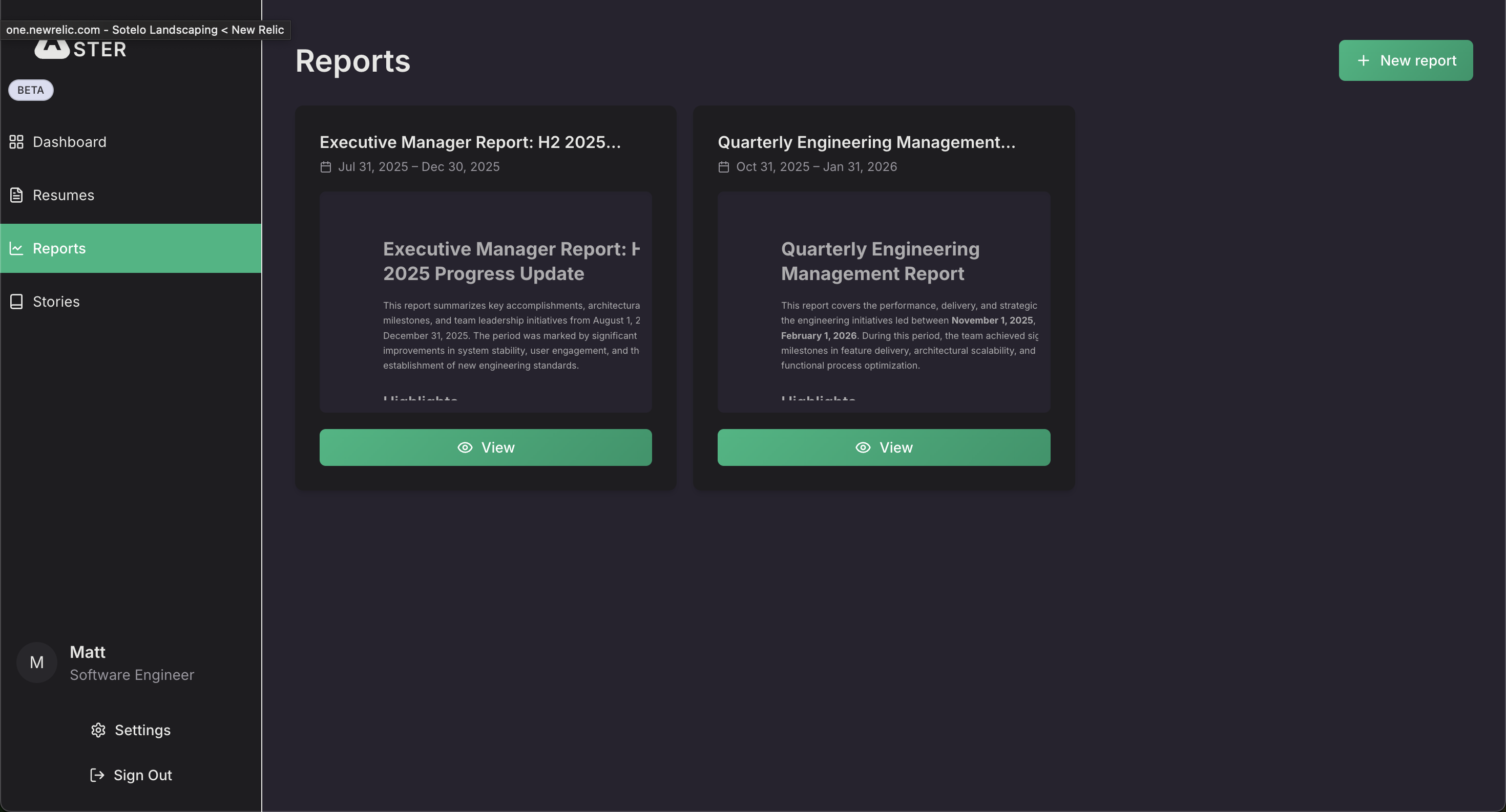Create a New report
This screenshot has height=812, width=1506.
point(1406,61)
